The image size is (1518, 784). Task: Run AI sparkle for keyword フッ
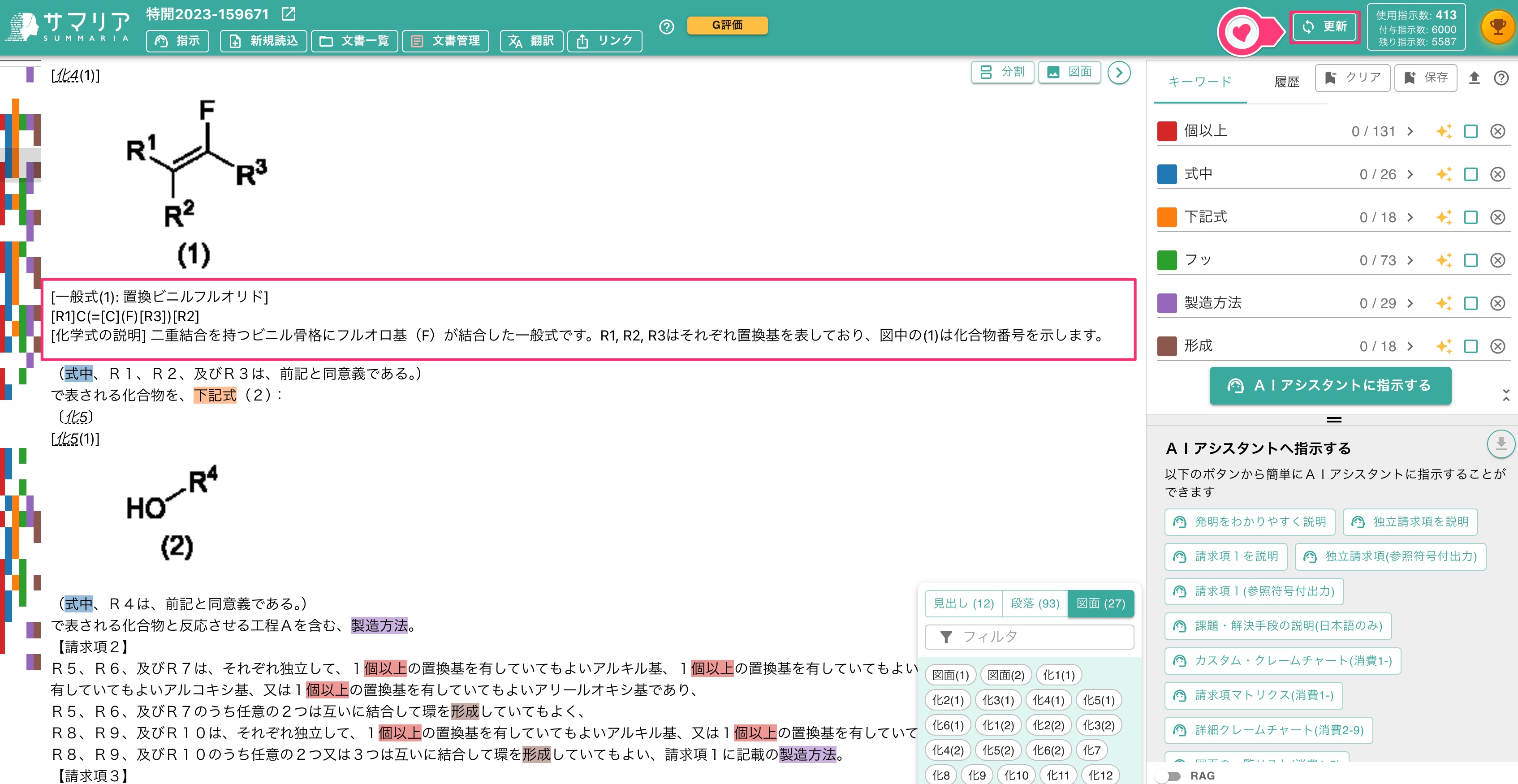[x=1443, y=260]
